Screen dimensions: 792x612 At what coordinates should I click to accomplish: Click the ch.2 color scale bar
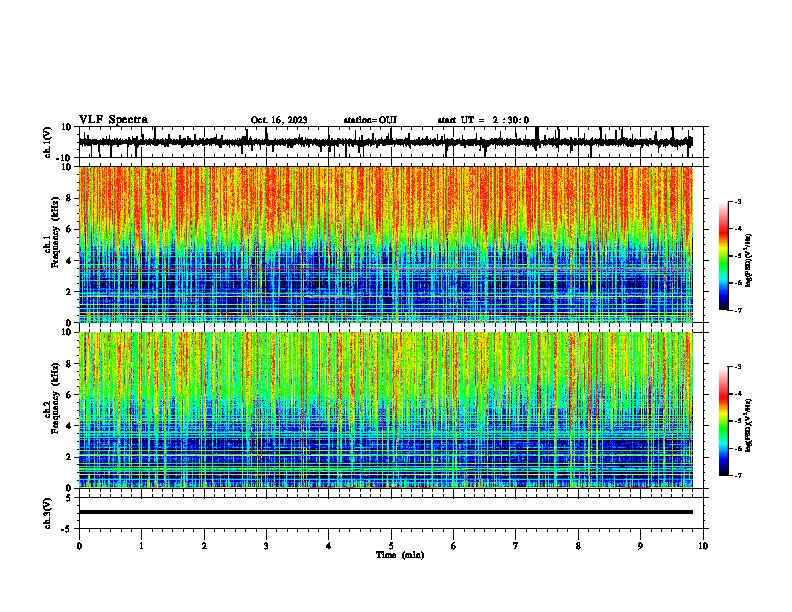[x=724, y=421]
